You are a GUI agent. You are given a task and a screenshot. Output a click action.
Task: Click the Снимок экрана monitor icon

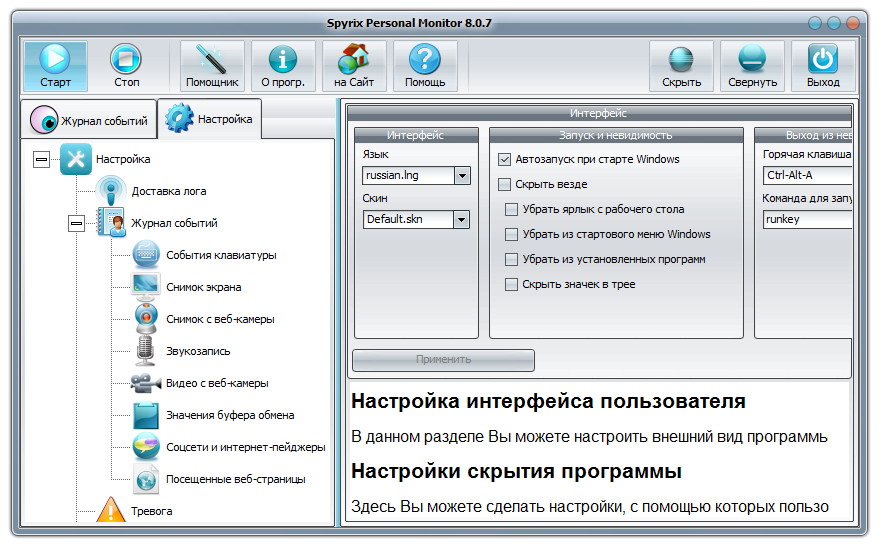click(146, 287)
